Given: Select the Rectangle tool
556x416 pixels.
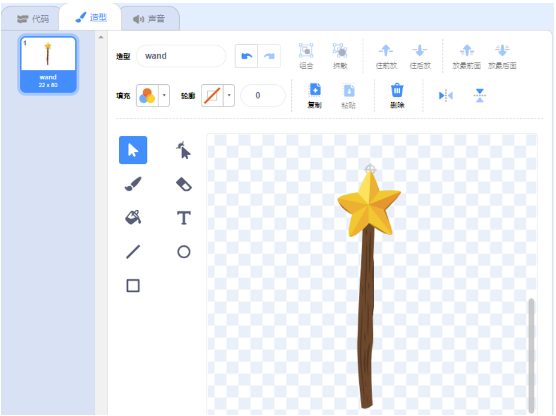Looking at the screenshot, I should (x=133, y=285).
